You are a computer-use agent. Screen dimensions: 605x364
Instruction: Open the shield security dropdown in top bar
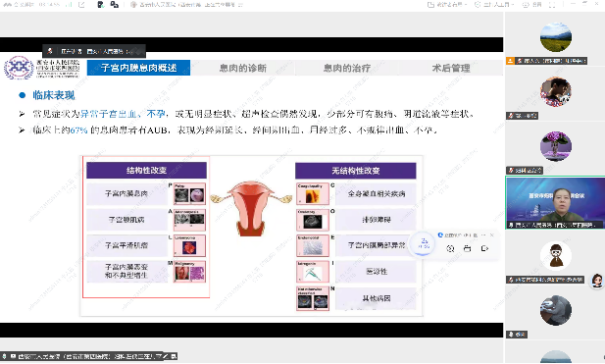(494, 5)
